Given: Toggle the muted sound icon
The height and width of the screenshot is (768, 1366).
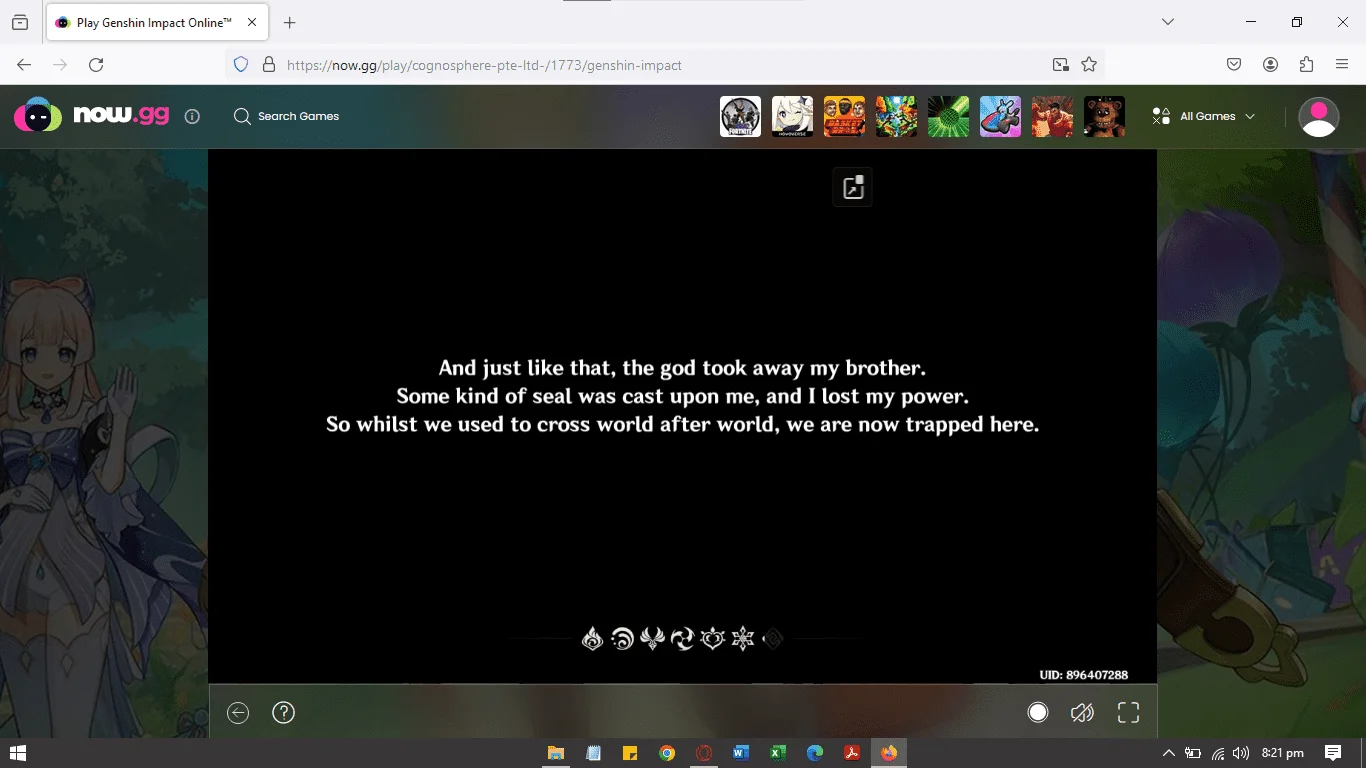Looking at the screenshot, I should click(x=1082, y=712).
